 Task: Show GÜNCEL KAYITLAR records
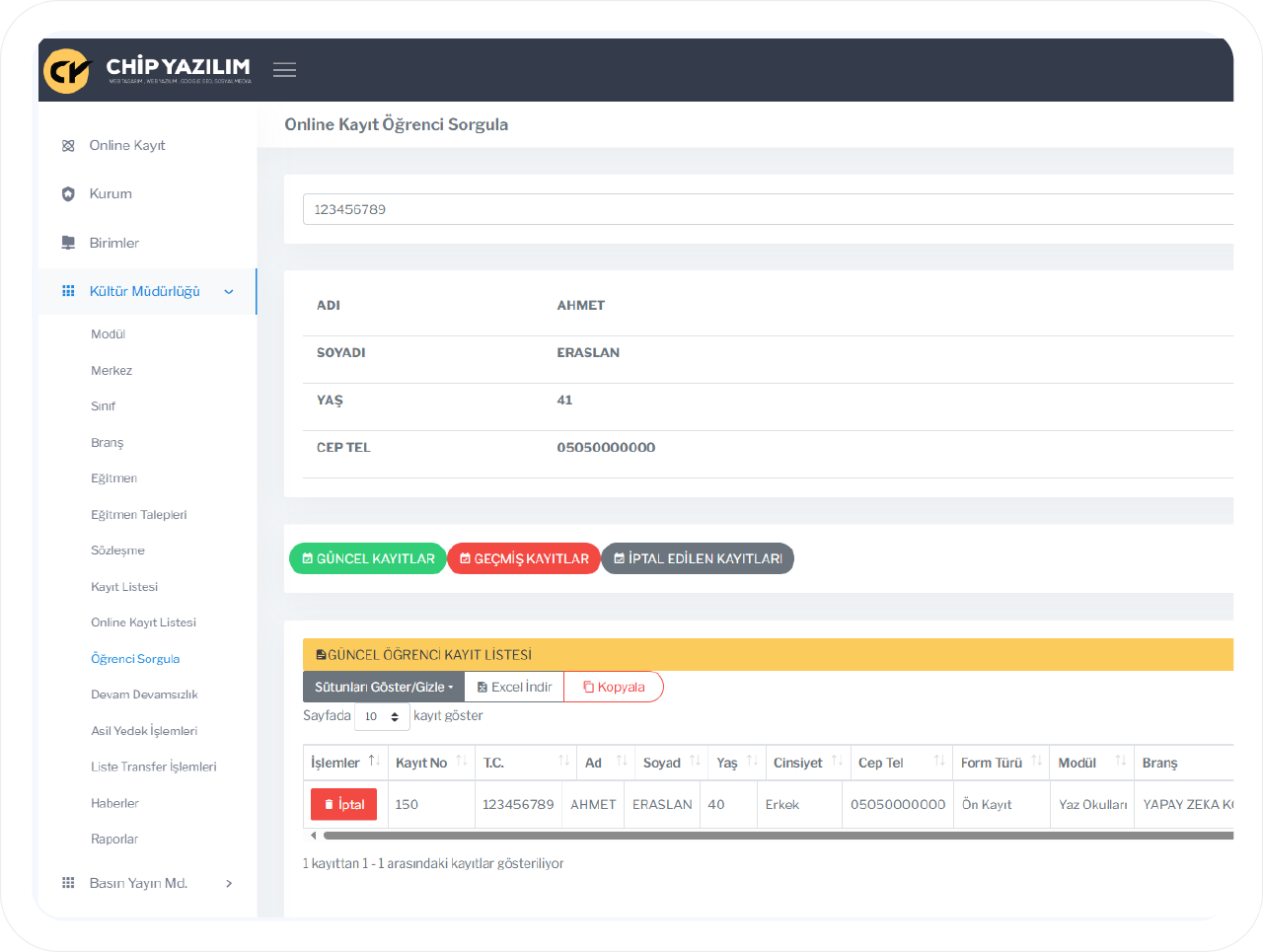click(368, 558)
